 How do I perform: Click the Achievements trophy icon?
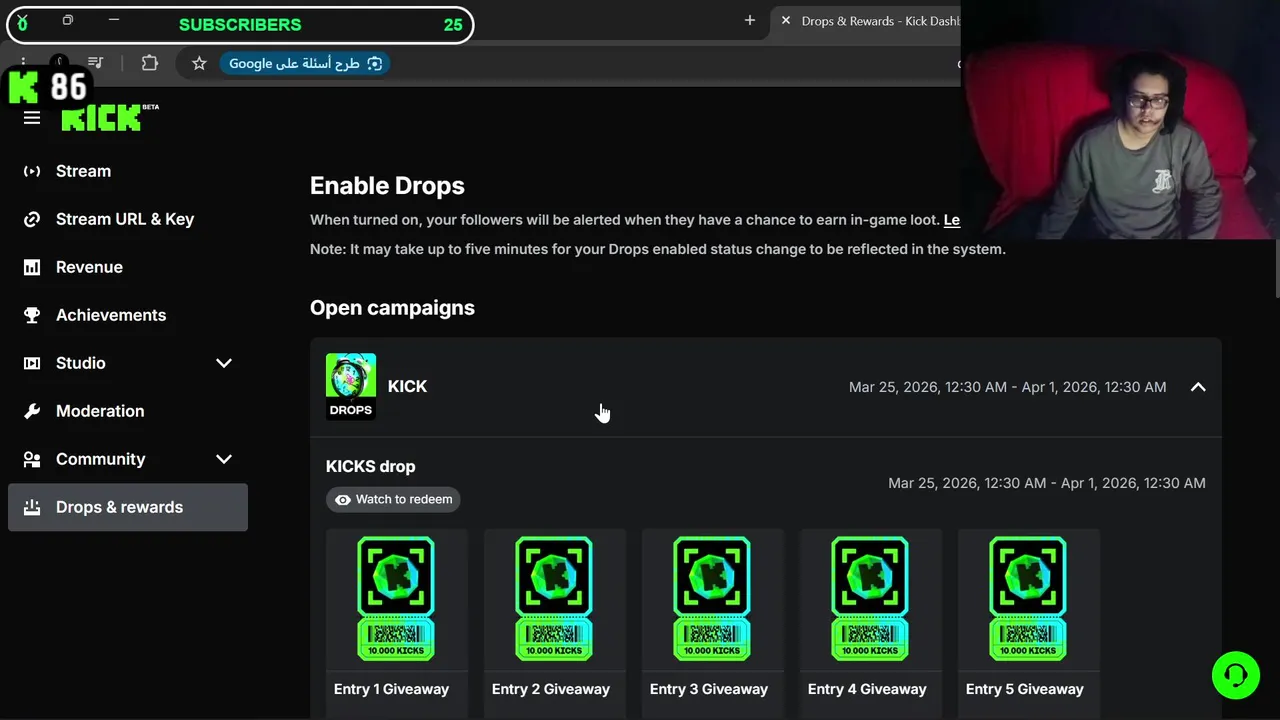click(32, 315)
